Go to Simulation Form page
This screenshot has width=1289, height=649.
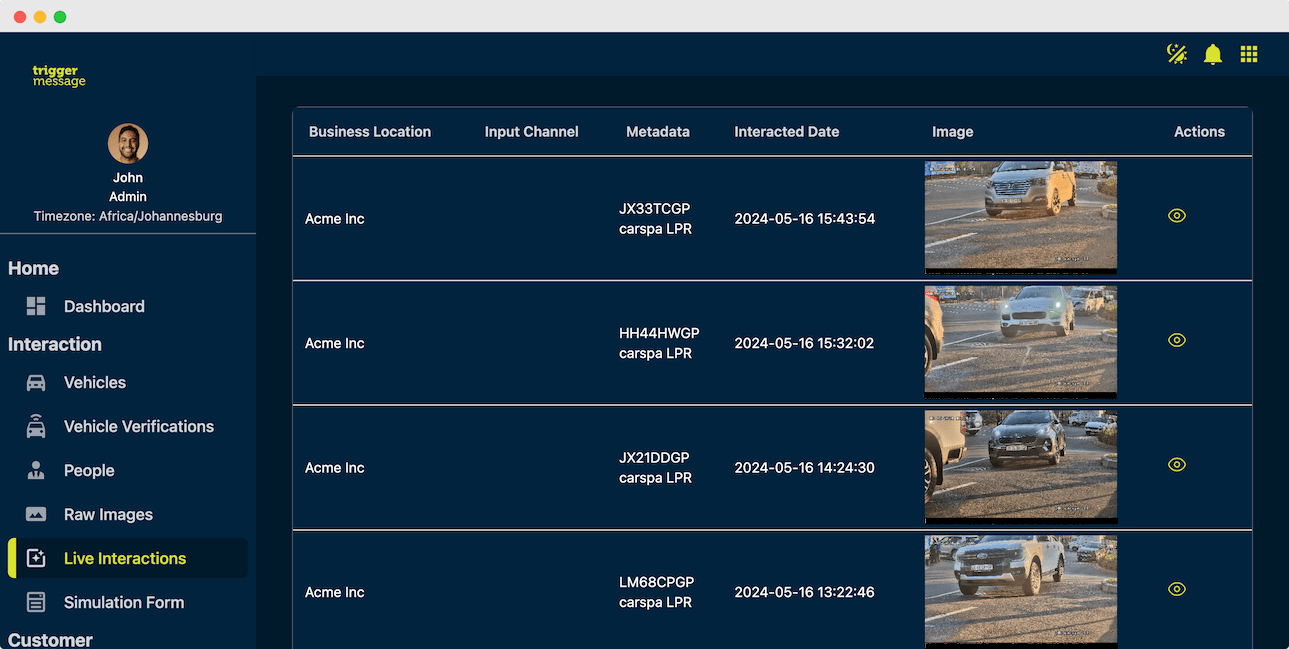point(124,603)
